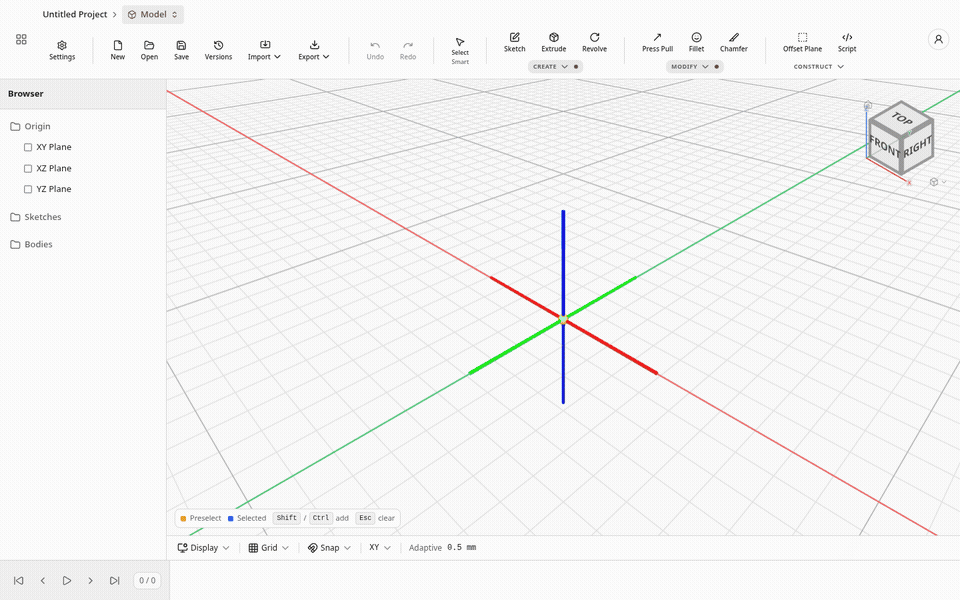Open the Display dropdown
This screenshot has width=960, height=600.
pos(203,548)
